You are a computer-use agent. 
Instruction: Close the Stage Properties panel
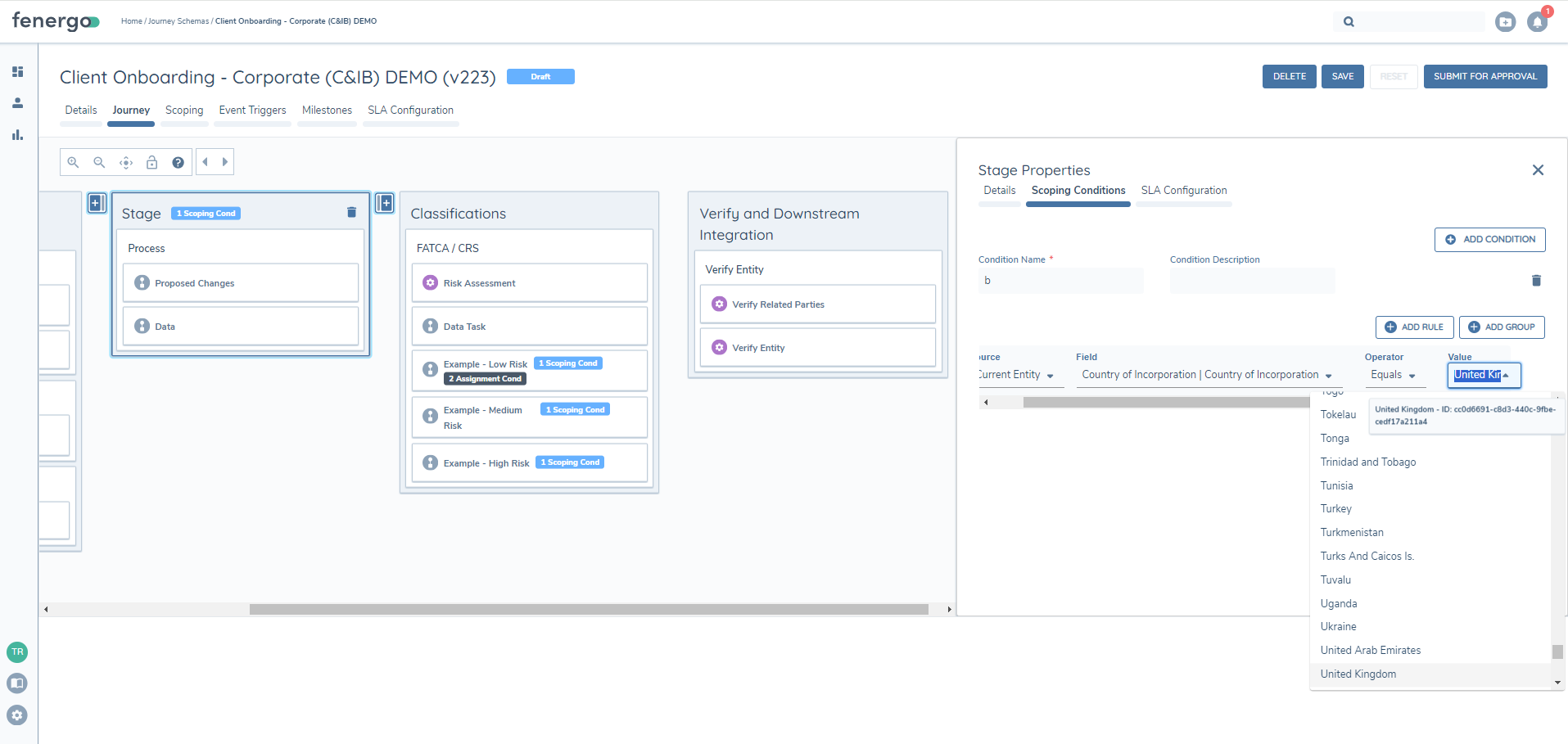point(1538,170)
